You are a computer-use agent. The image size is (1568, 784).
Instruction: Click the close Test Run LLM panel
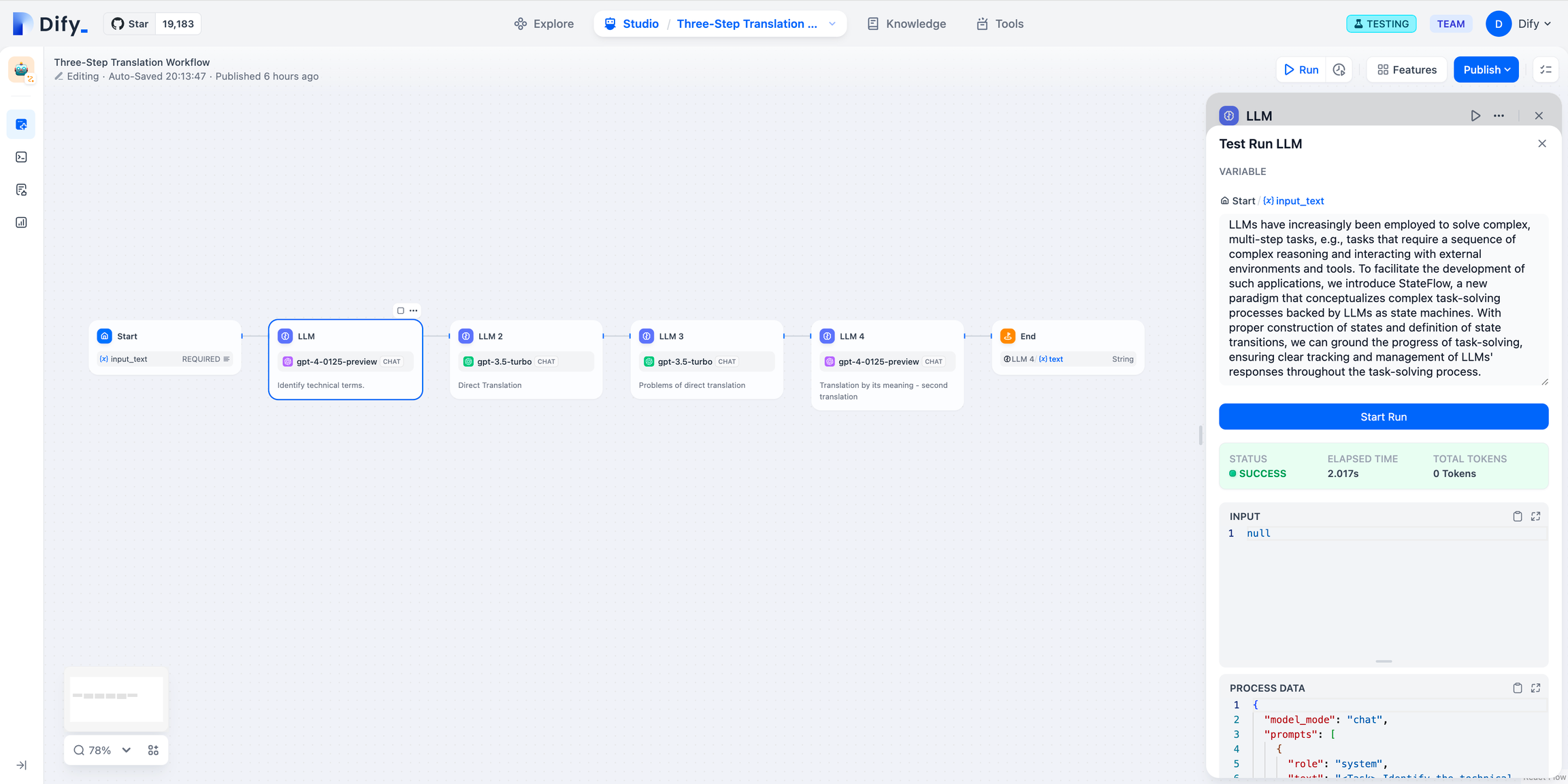pos(1542,143)
